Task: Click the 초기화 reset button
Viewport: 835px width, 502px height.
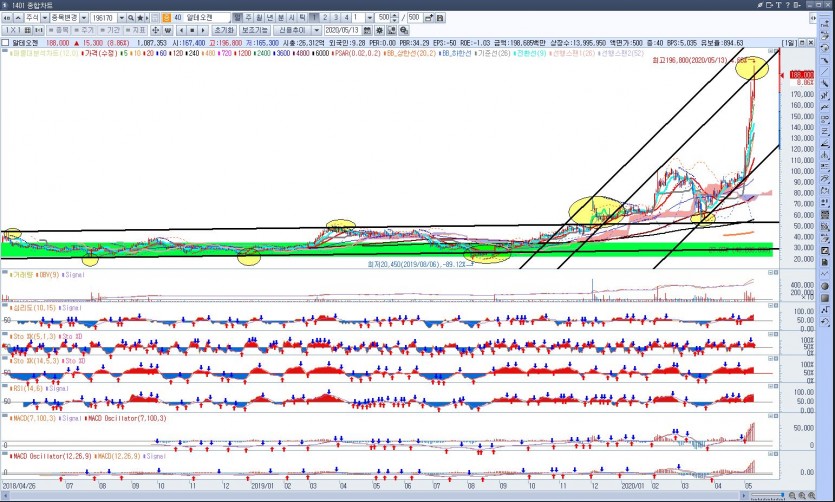Action: [x=223, y=30]
